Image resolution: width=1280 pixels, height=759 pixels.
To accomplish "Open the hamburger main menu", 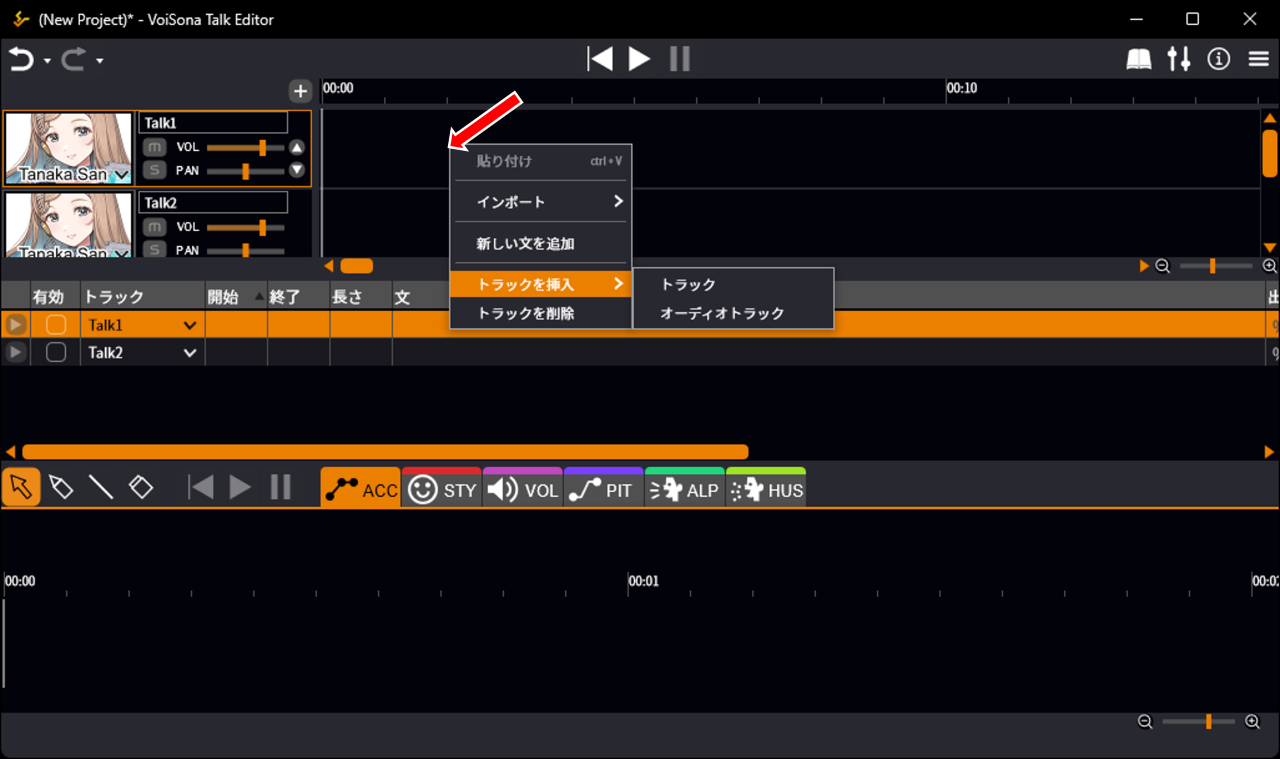I will click(x=1259, y=60).
